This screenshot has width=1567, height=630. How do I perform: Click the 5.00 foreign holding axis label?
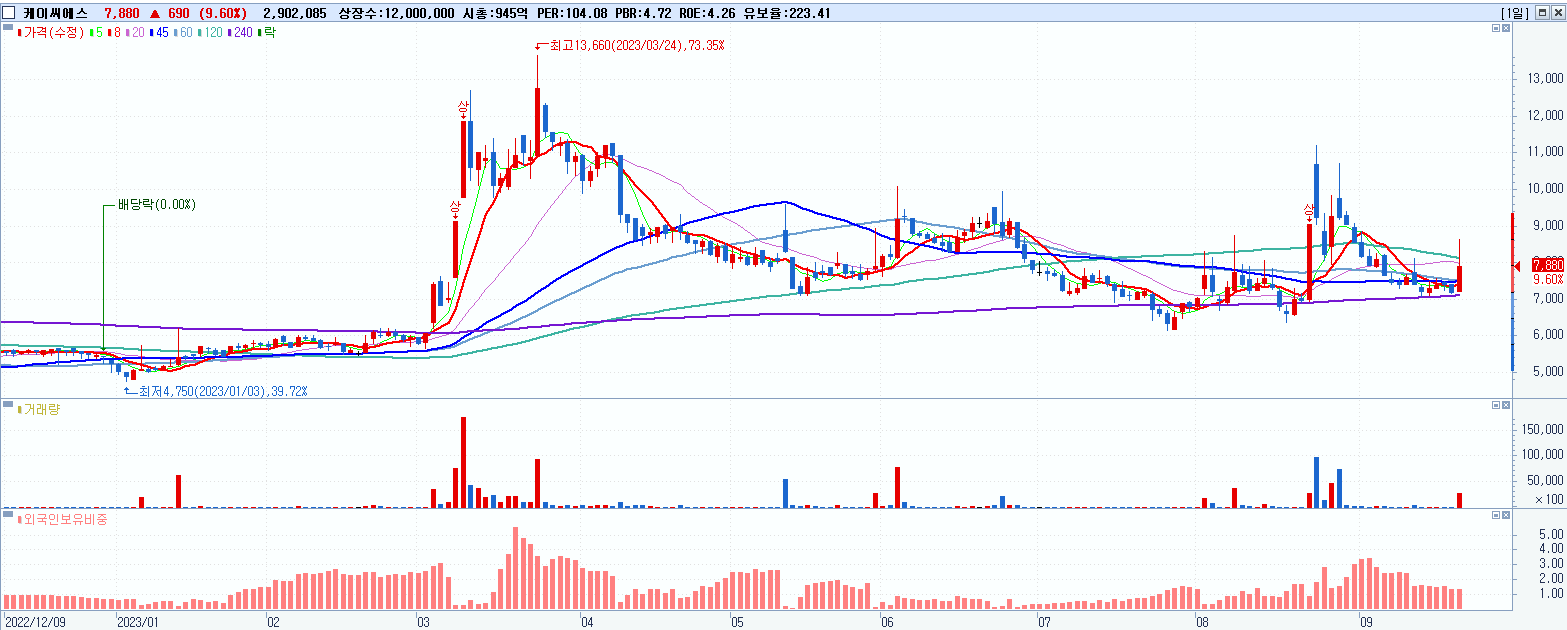[1552, 534]
